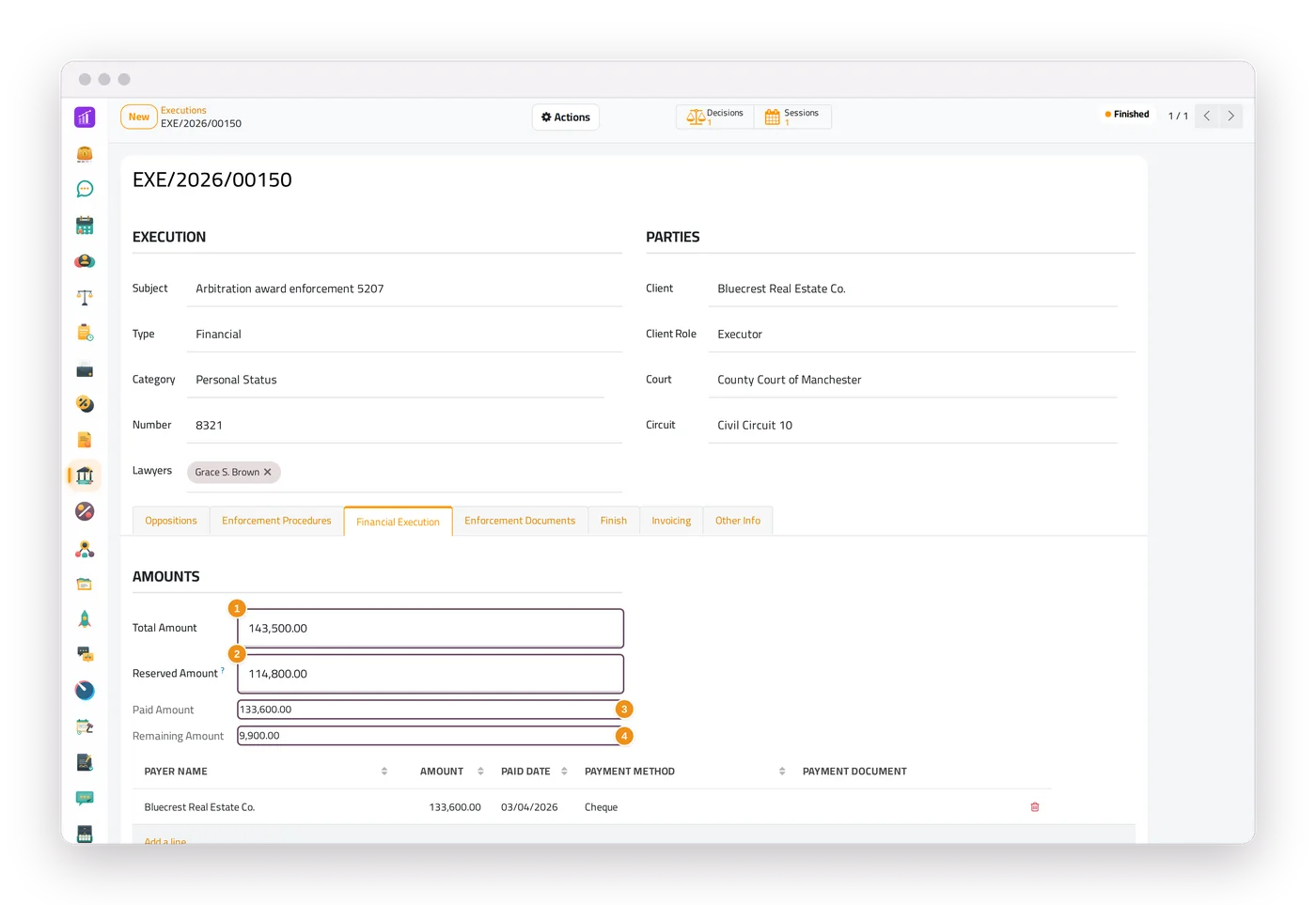Viewport: 1316px width, 905px height.
Task: Click the New record button
Action: [x=139, y=117]
